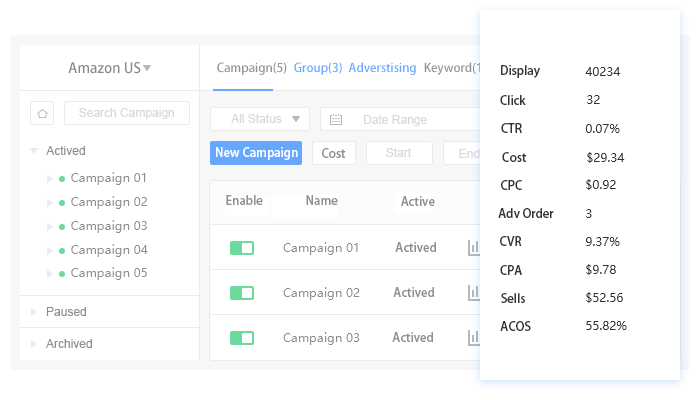Open the Amazon US marketplace dropdown

pos(110,68)
